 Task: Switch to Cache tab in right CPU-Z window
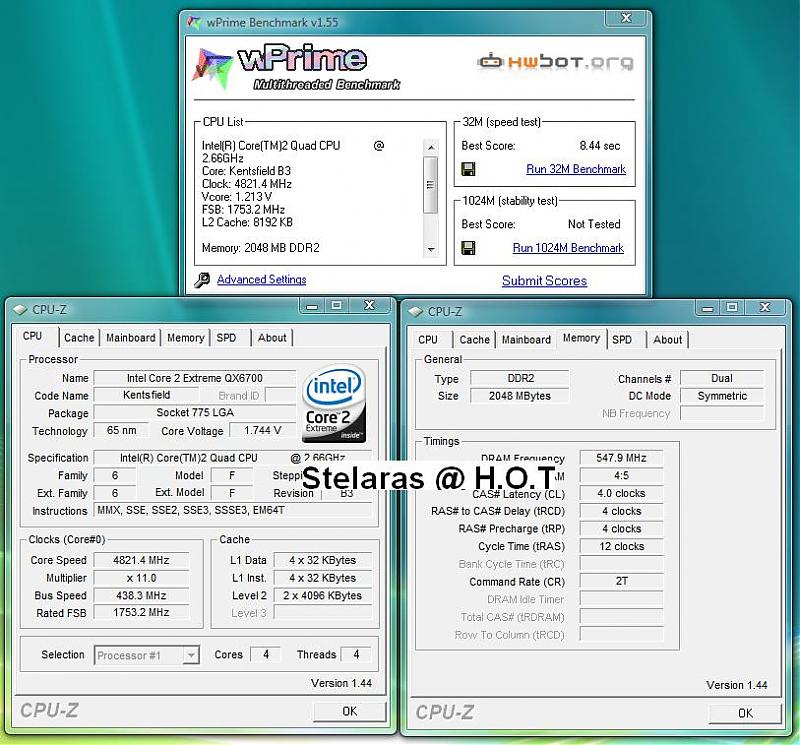[x=474, y=340]
